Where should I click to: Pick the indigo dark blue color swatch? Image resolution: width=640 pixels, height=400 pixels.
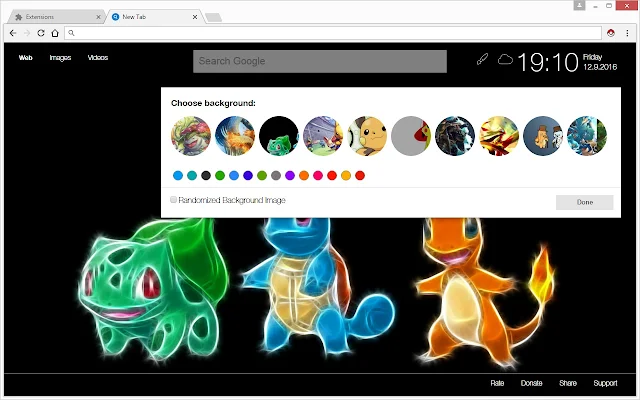point(248,176)
